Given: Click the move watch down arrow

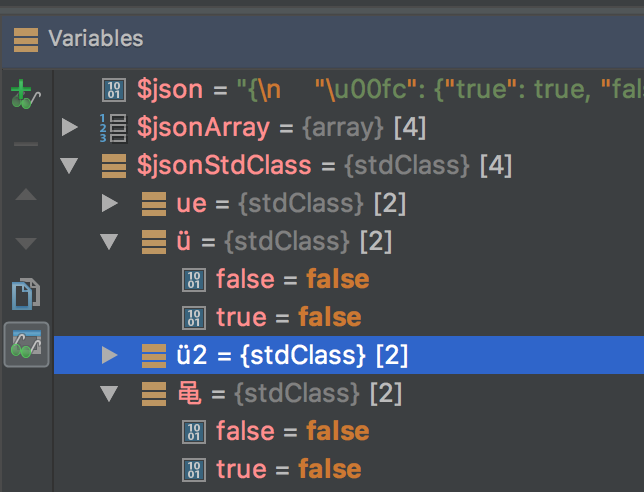Looking at the screenshot, I should (25, 243).
